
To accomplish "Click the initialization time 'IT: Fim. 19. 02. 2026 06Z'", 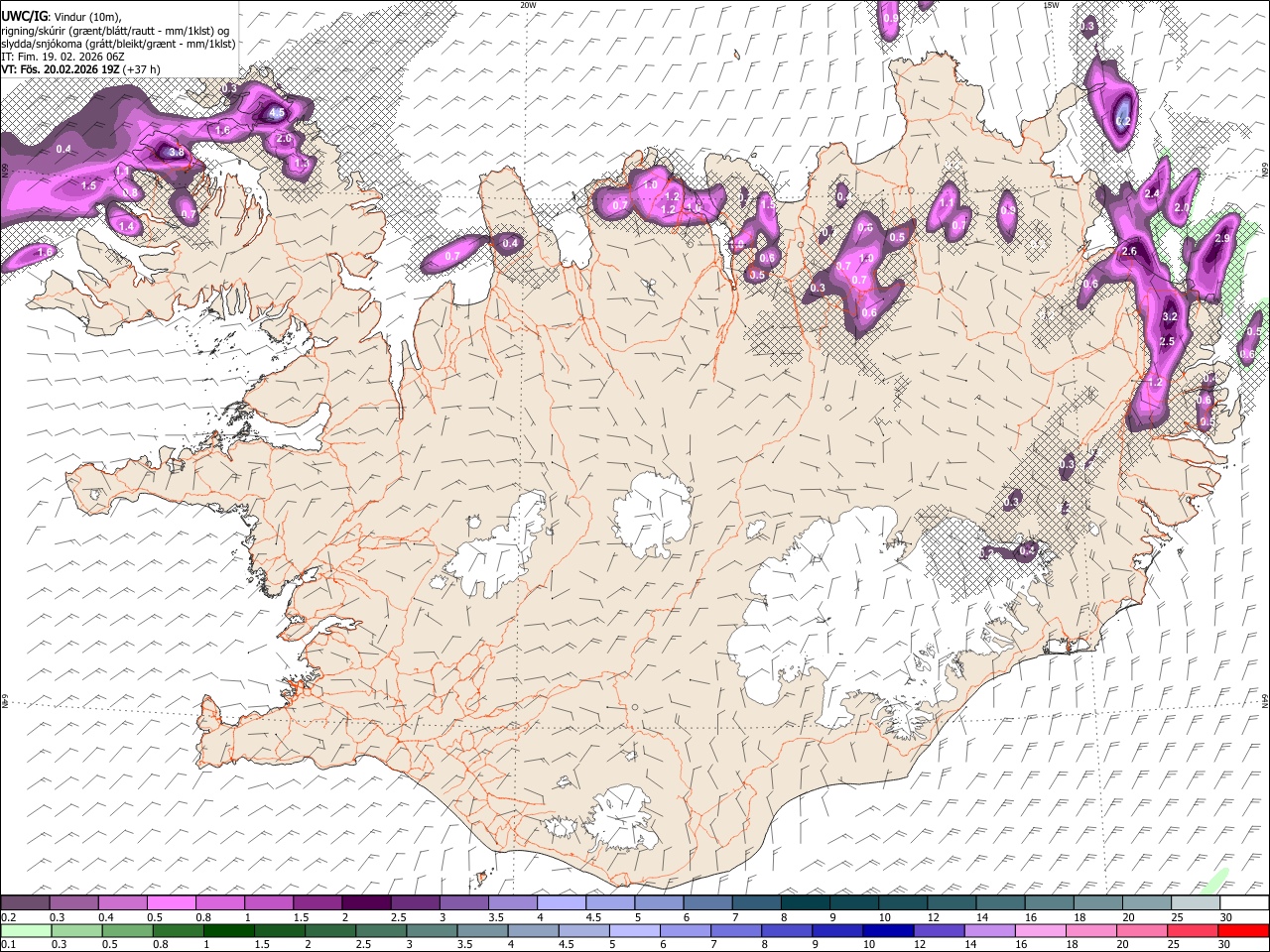I will click(x=63, y=57).
